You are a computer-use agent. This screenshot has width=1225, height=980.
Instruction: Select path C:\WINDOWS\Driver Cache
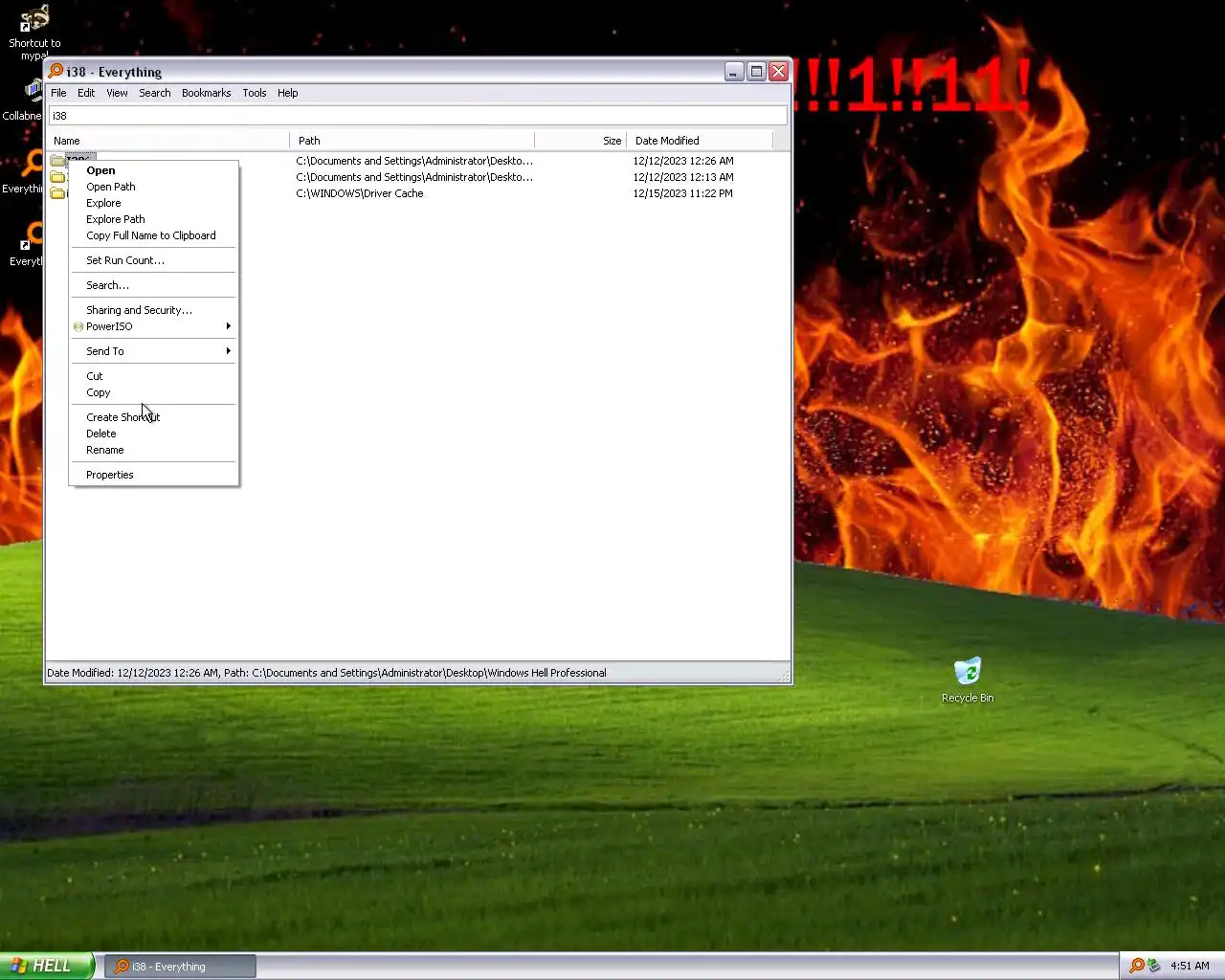360,193
